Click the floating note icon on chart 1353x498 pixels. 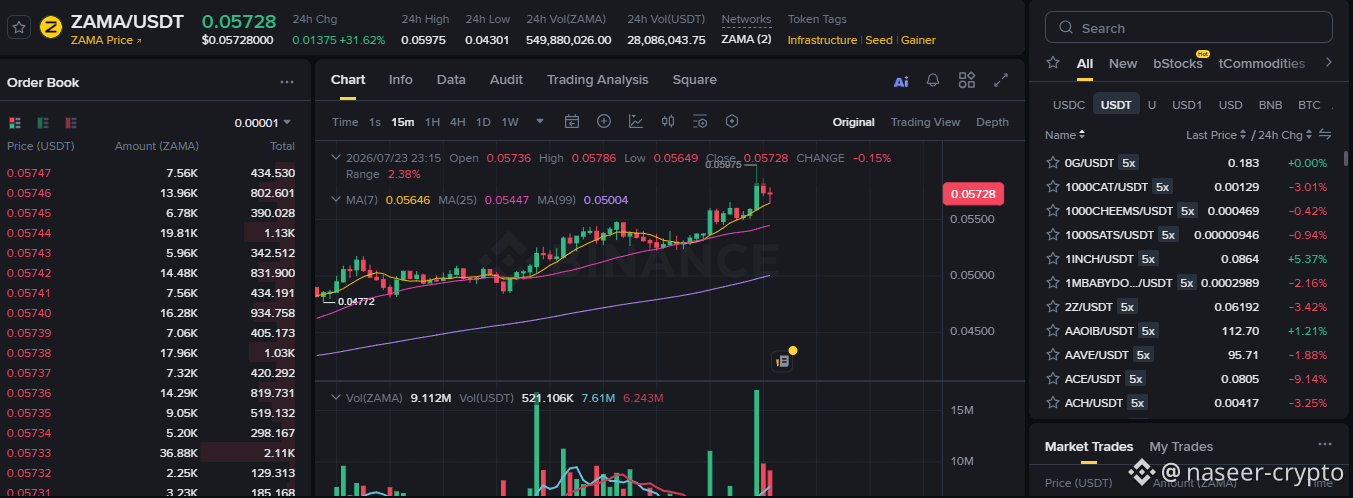coord(783,361)
